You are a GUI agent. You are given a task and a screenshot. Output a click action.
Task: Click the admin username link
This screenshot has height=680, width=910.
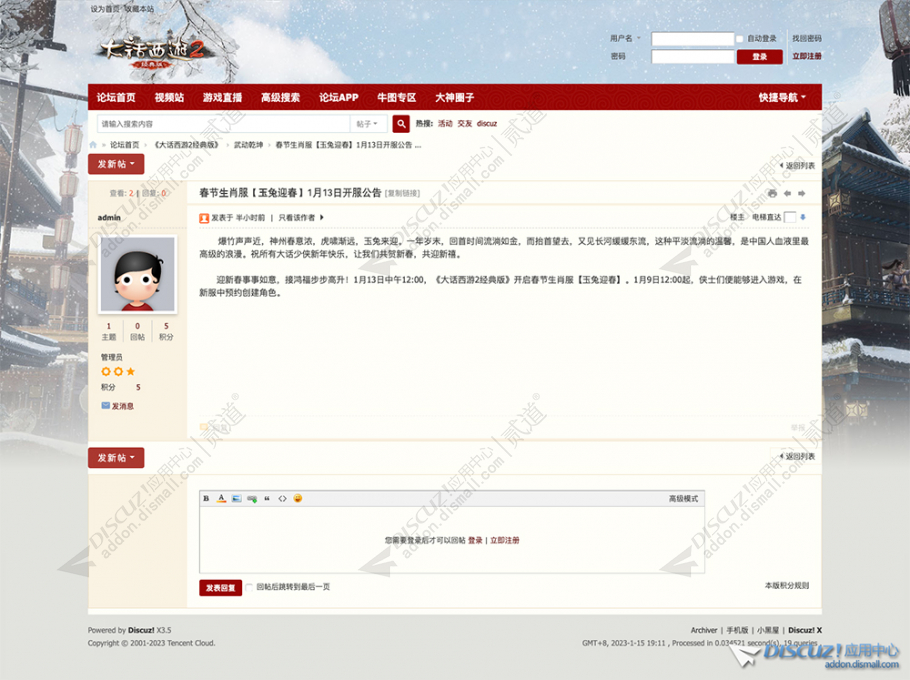tap(109, 218)
